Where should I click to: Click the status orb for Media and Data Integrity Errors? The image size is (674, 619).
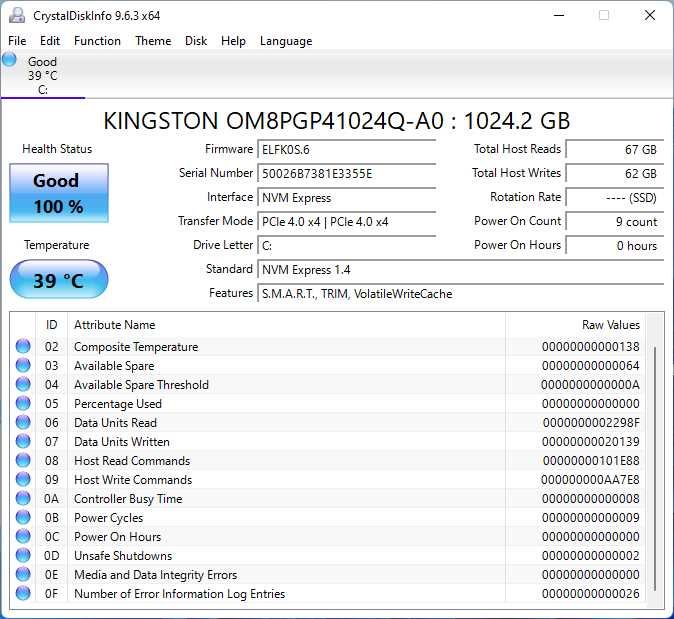tap(23, 574)
